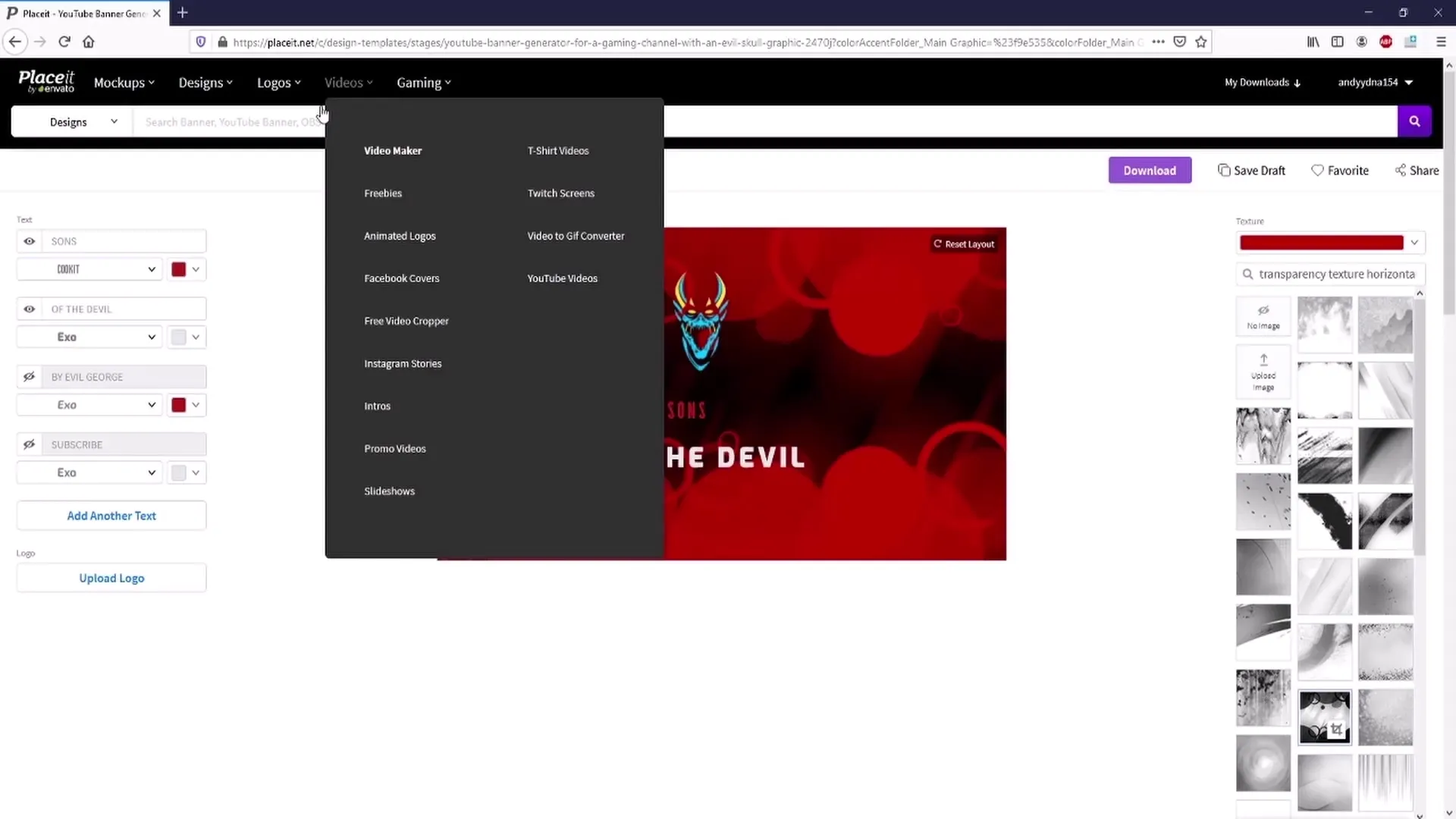Click the Download button
This screenshot has height=819, width=1456.
(1149, 170)
